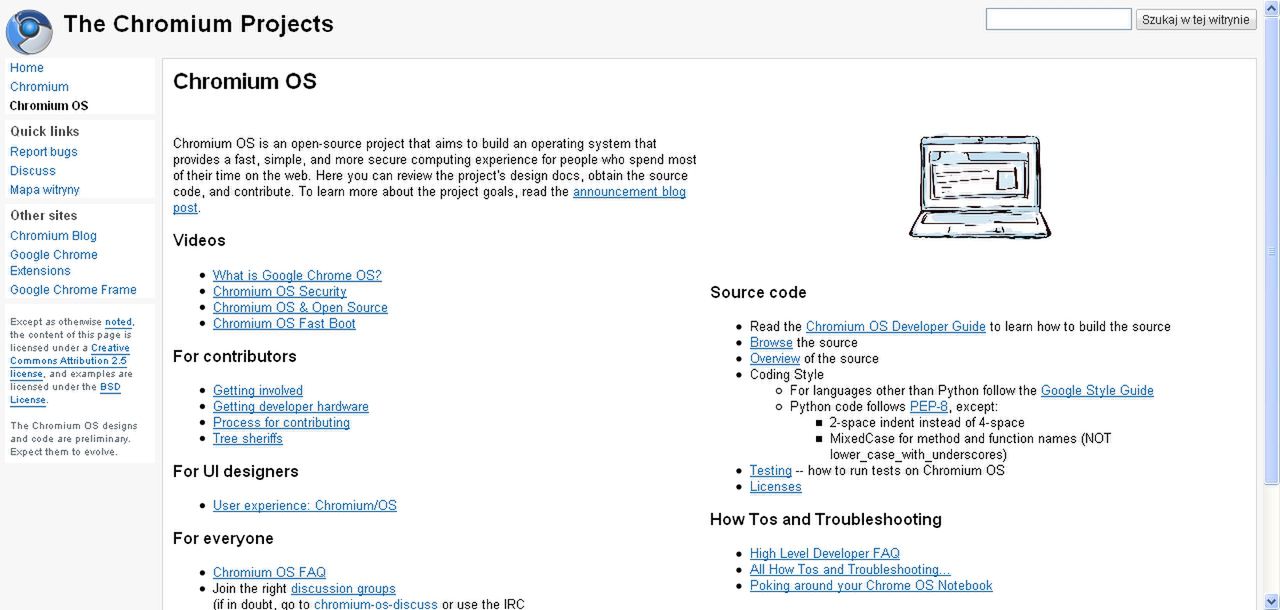Click 'How Tos and Troubleshooting' heading
The height and width of the screenshot is (610, 1280).
[826, 520]
